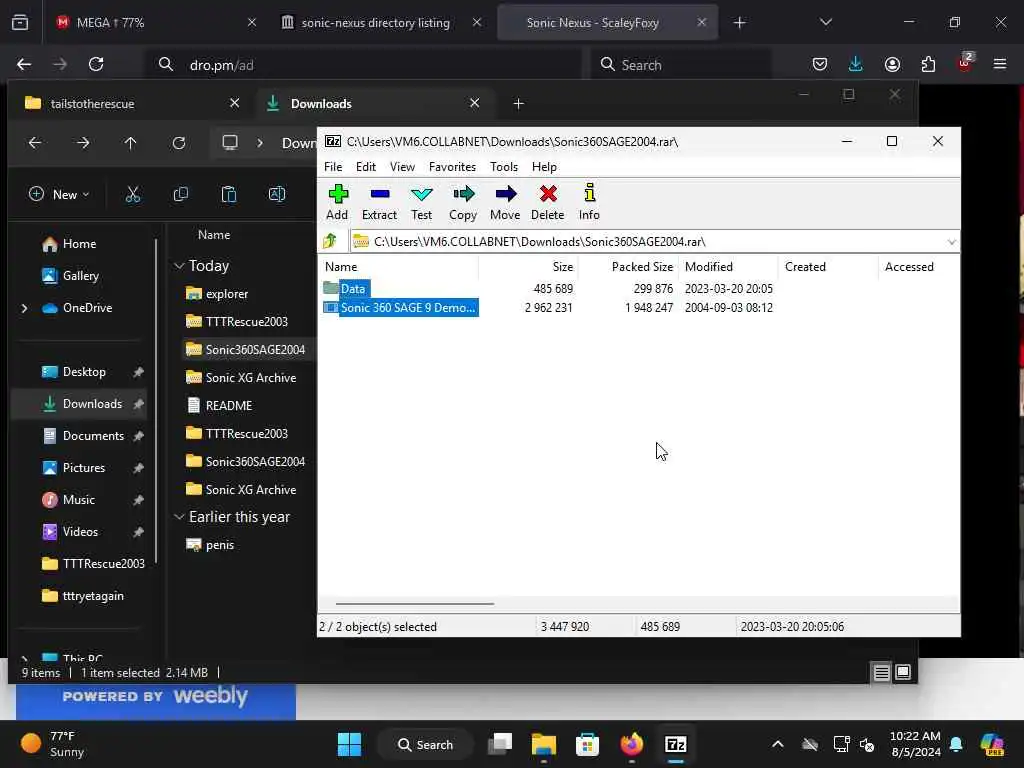Open Firefox extensions menu

point(928,65)
